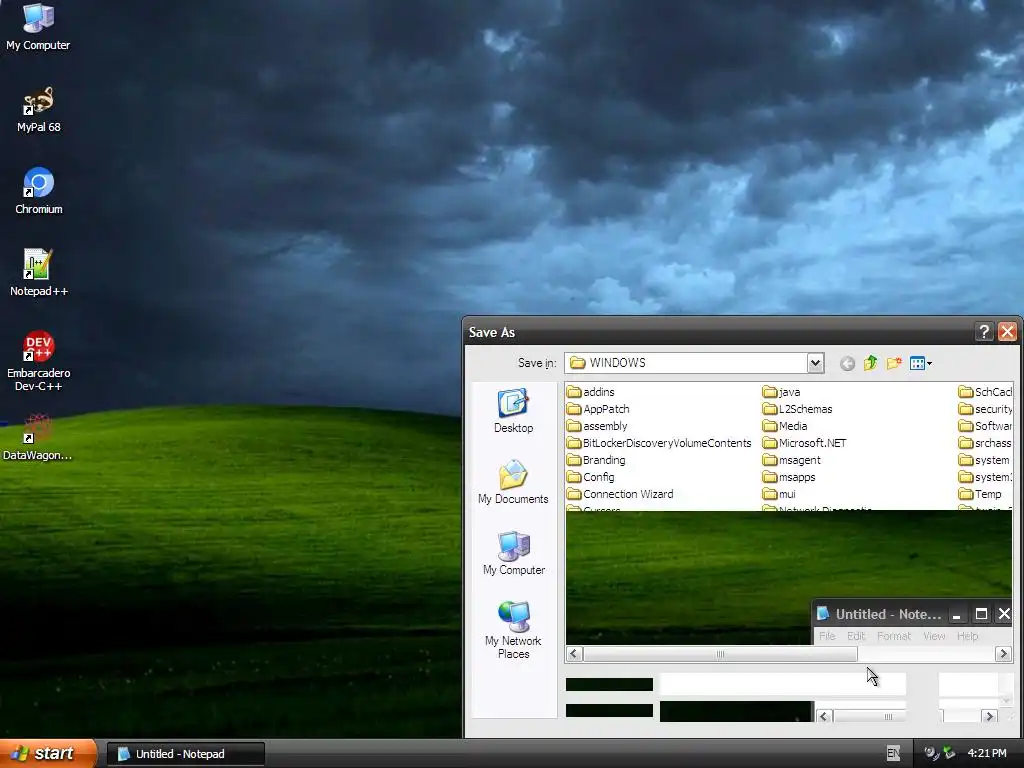
Task: Select the SchCacl folder in the third column
Action: [x=985, y=392]
